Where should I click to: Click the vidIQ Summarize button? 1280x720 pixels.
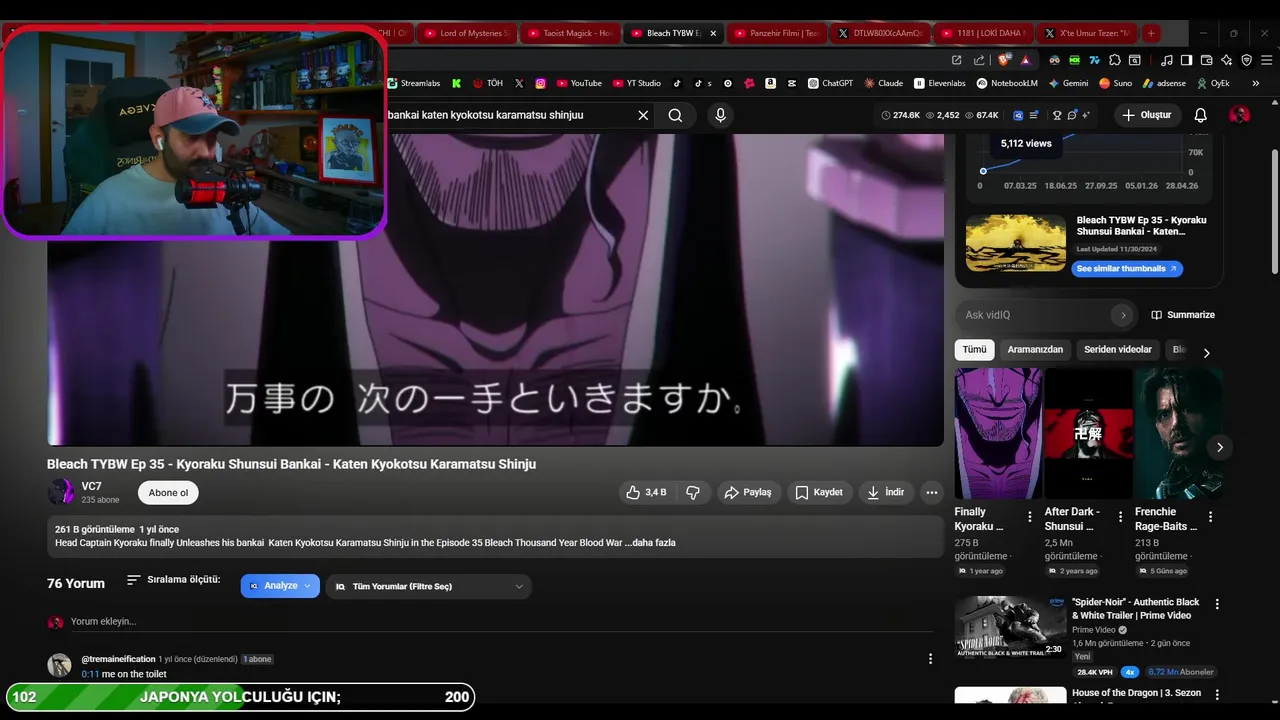[x=1183, y=315]
